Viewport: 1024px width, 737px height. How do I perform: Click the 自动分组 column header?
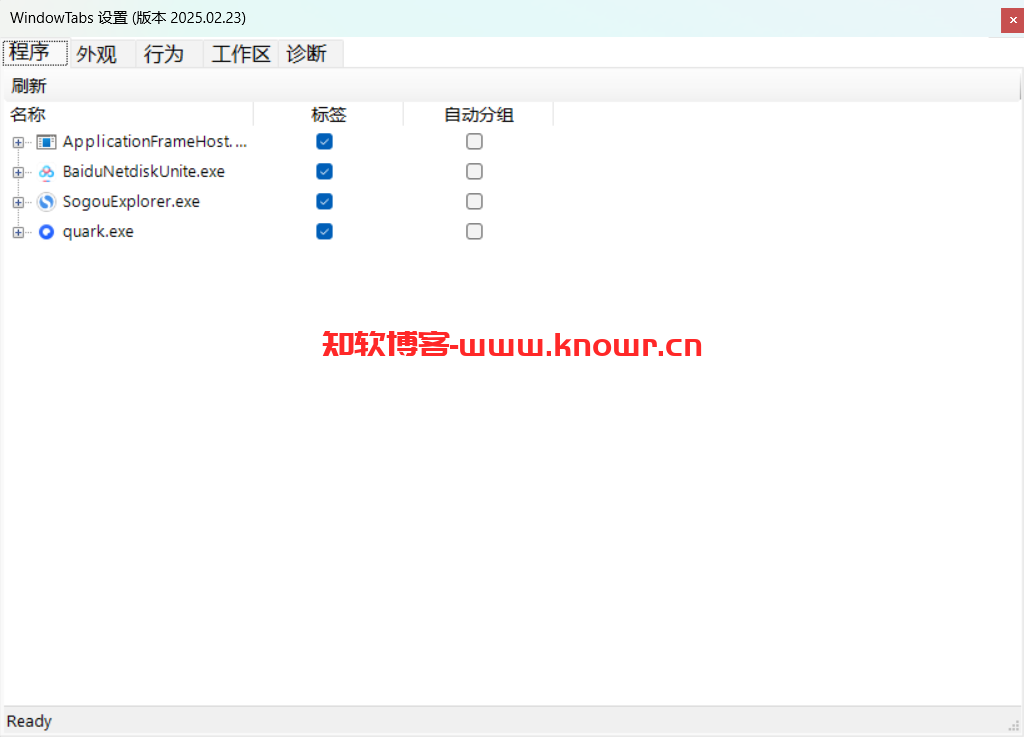pyautogui.click(x=479, y=115)
